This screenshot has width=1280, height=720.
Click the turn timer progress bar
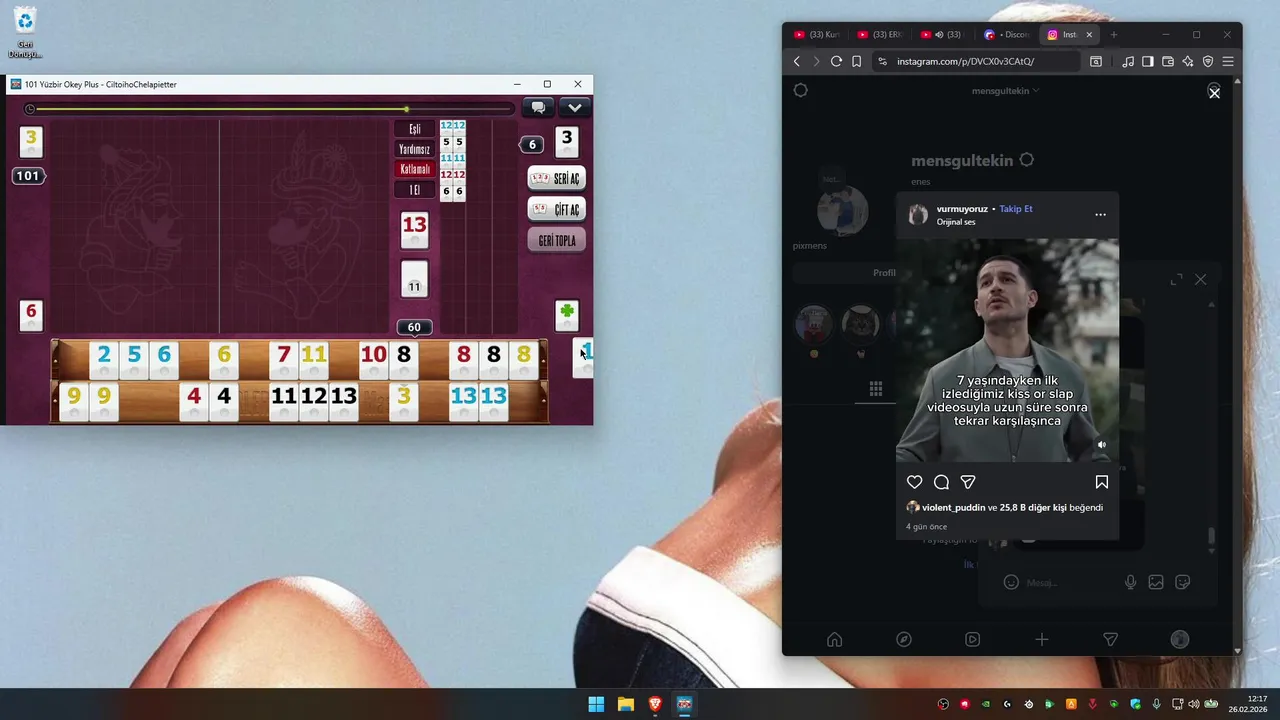click(x=275, y=109)
